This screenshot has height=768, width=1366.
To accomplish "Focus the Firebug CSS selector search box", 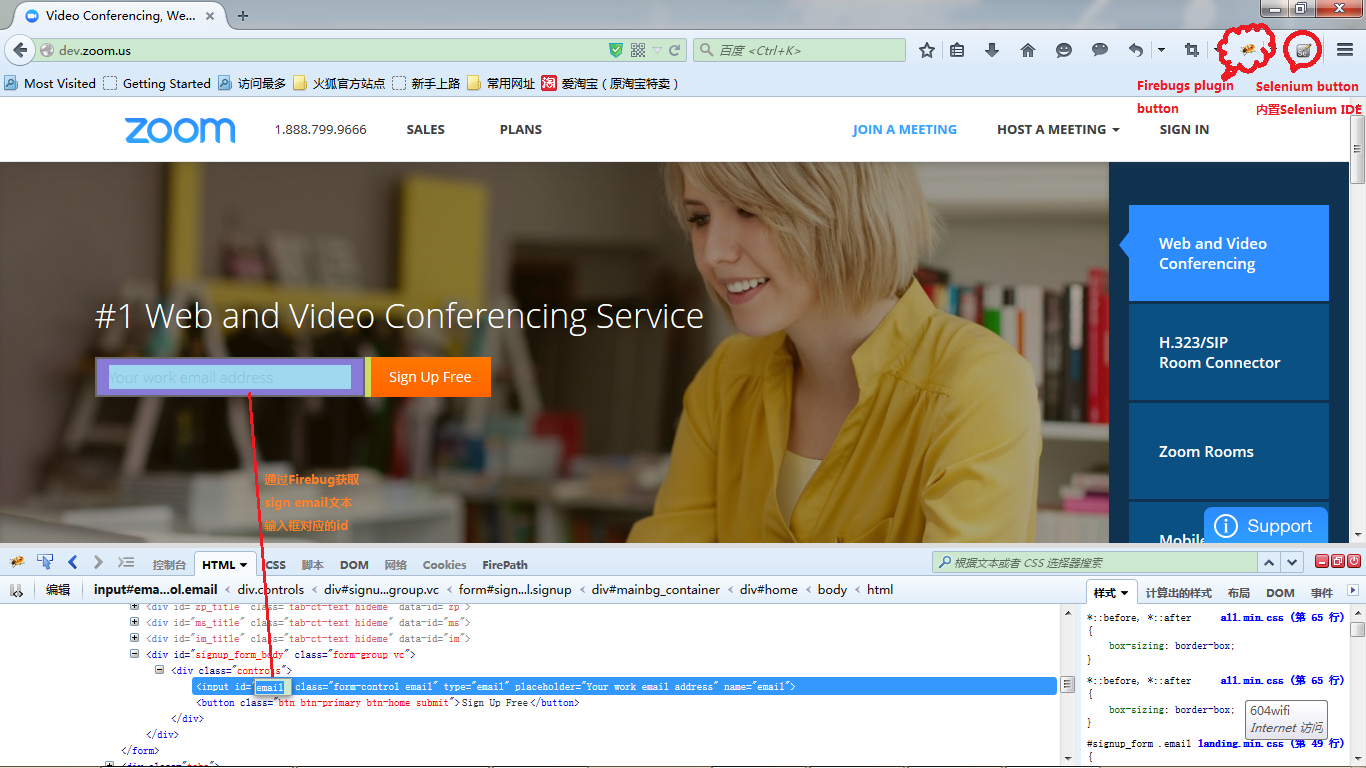I will pos(1094,562).
